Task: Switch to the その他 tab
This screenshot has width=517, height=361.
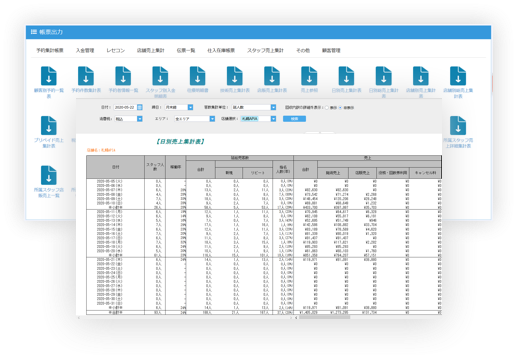Action: pos(303,50)
